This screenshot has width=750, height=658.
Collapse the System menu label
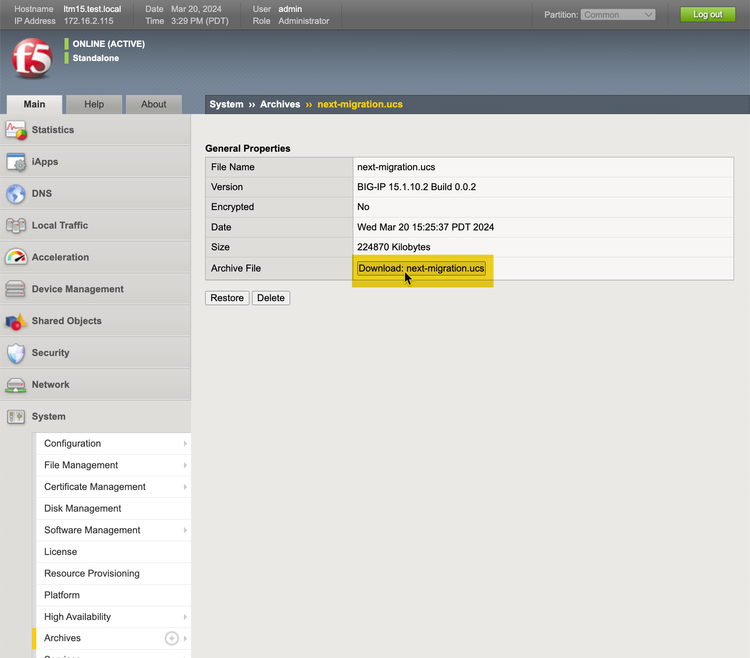[48, 417]
